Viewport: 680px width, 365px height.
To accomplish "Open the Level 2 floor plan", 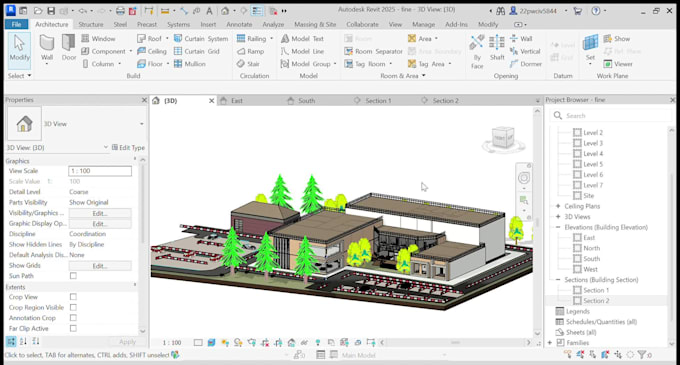I will click(x=593, y=133).
